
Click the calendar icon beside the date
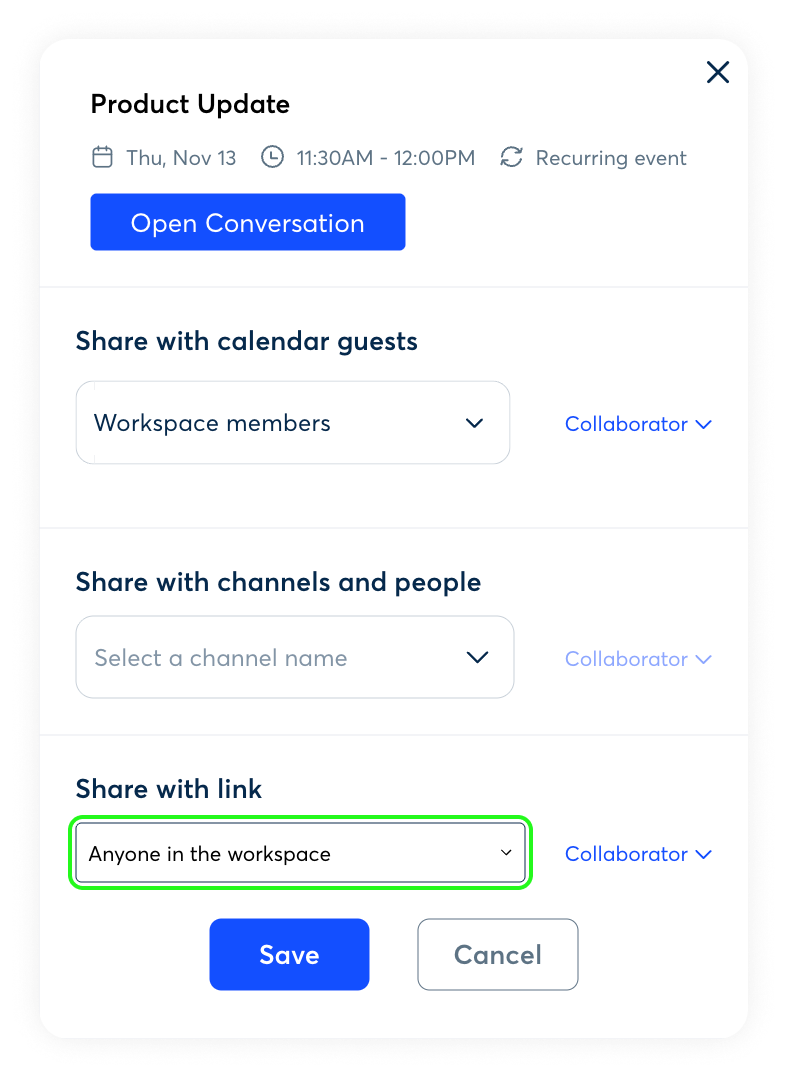click(x=102, y=157)
